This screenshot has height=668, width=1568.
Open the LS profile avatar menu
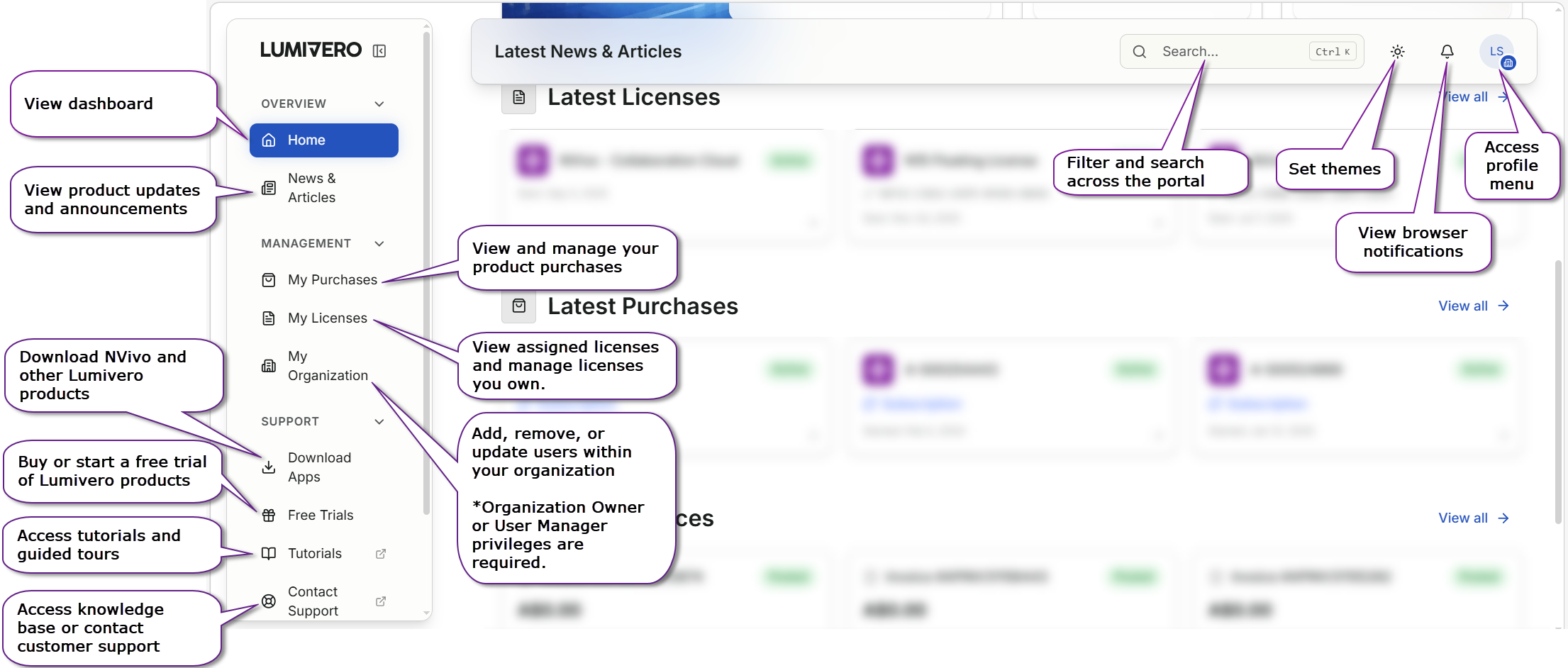point(1496,52)
